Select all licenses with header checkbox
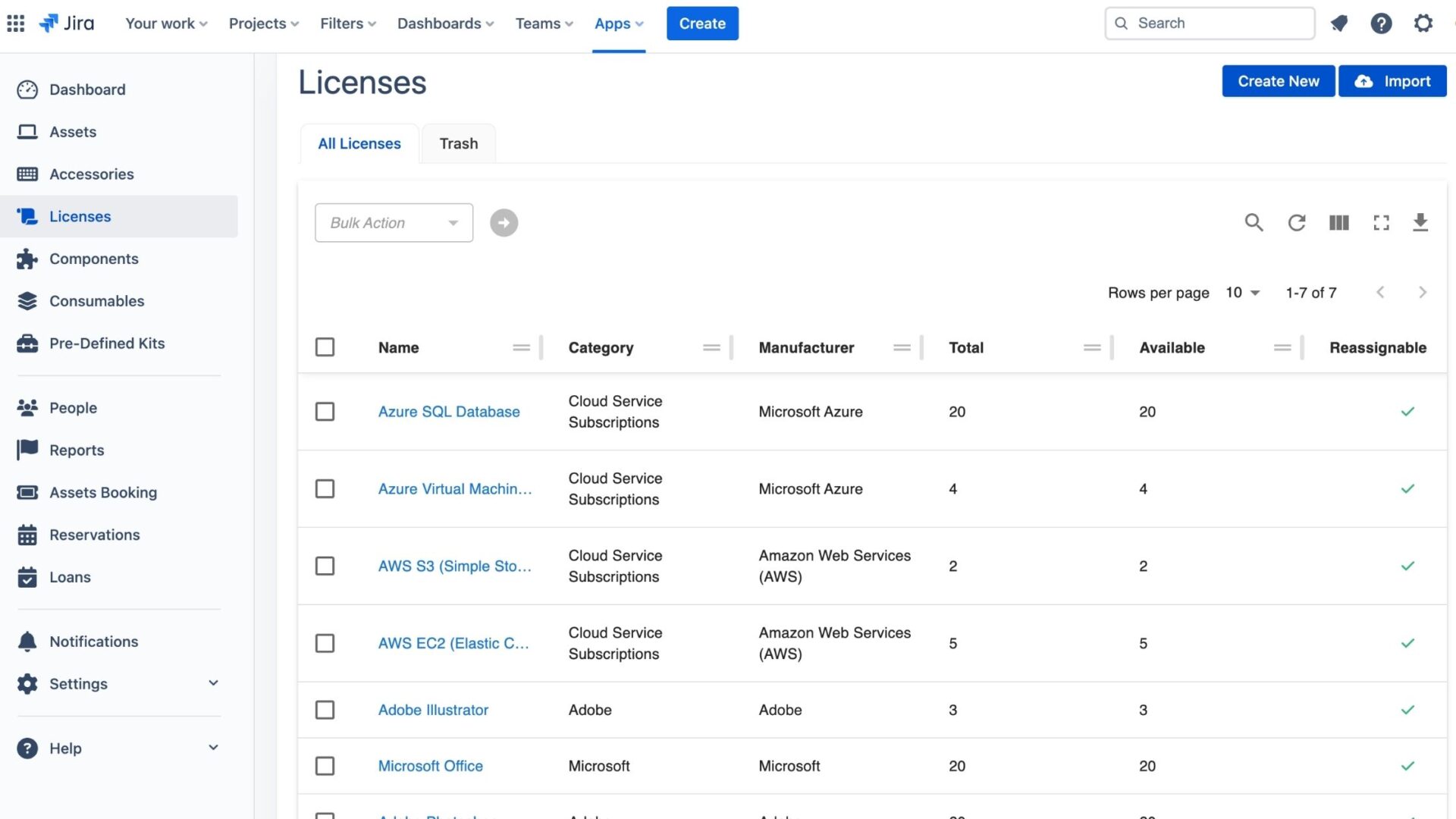 (325, 347)
